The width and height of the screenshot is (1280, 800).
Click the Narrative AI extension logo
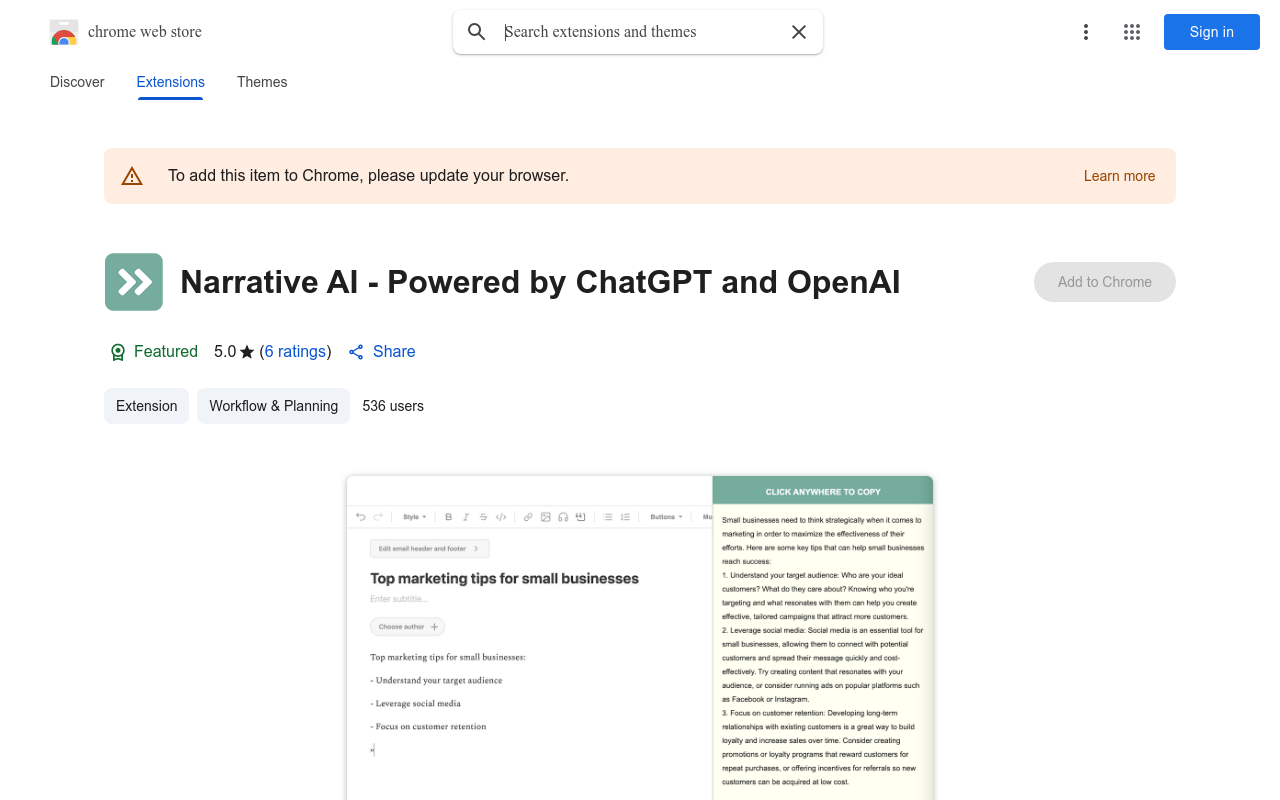coord(134,282)
